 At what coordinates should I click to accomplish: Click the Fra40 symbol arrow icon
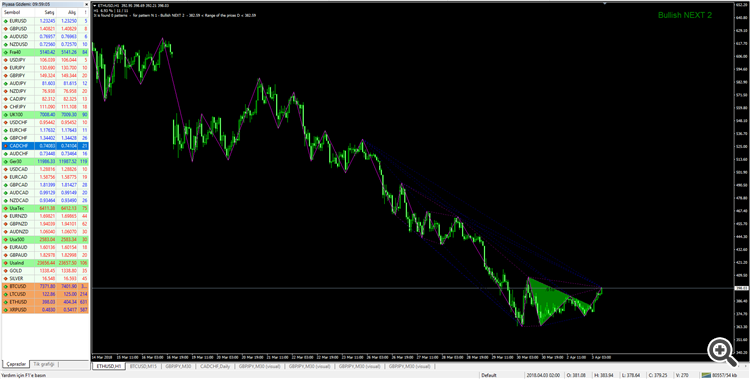coord(5,52)
